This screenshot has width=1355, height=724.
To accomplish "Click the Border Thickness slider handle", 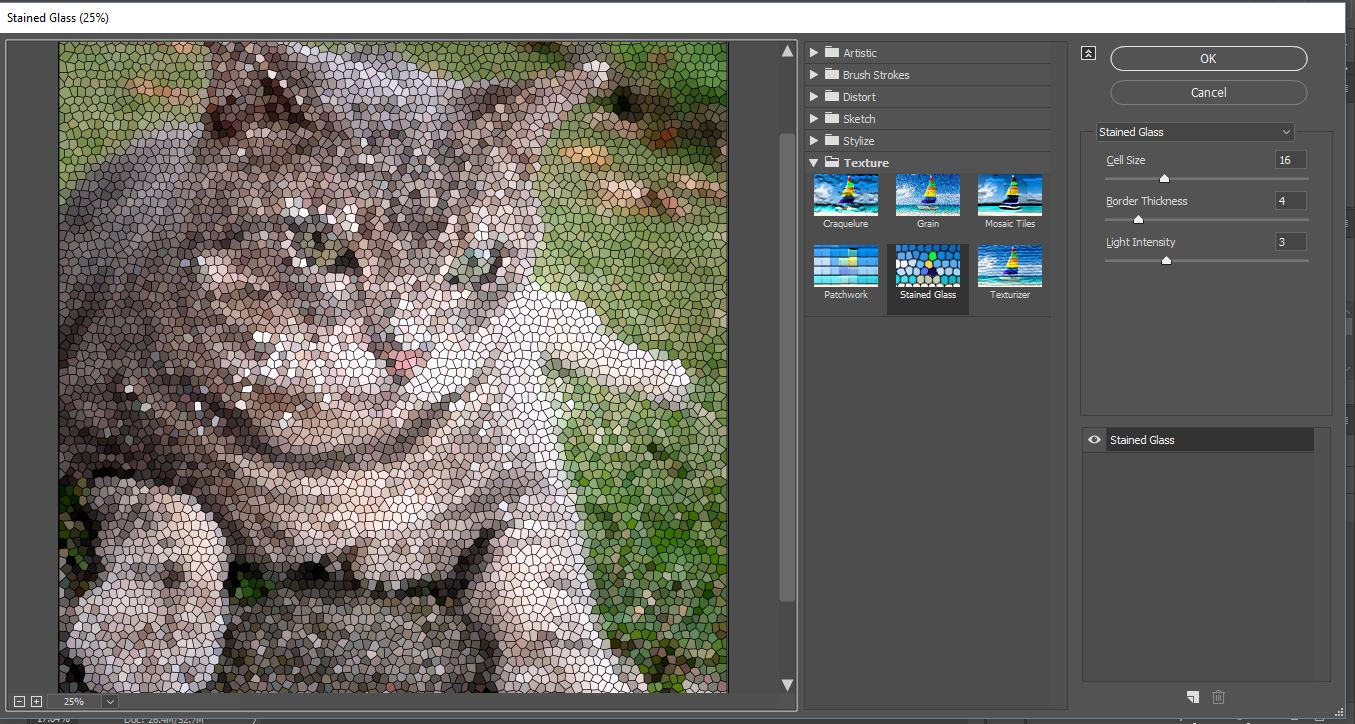I will pos(1137,219).
